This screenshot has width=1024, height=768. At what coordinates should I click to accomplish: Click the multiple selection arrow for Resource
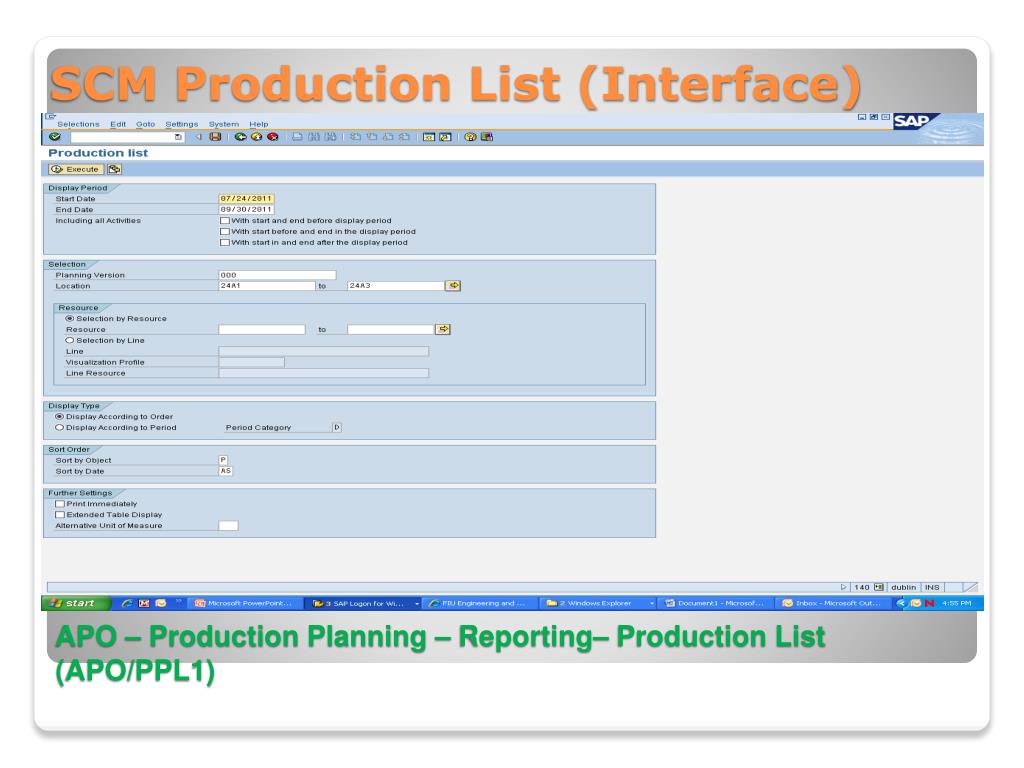point(443,329)
